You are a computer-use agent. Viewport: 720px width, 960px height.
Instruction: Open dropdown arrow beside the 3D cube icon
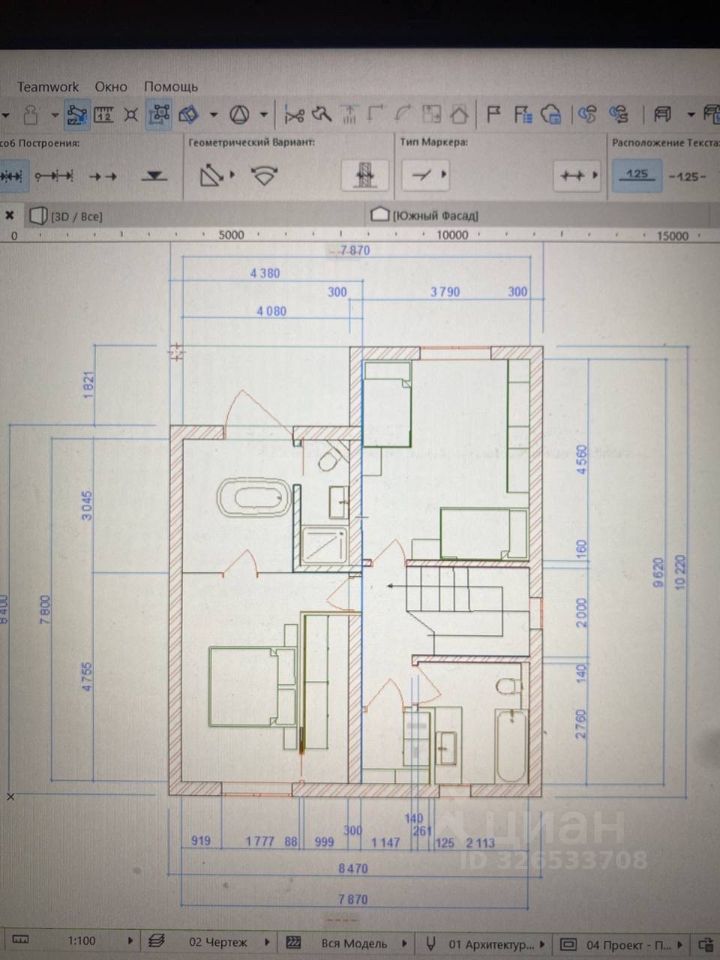(213, 114)
